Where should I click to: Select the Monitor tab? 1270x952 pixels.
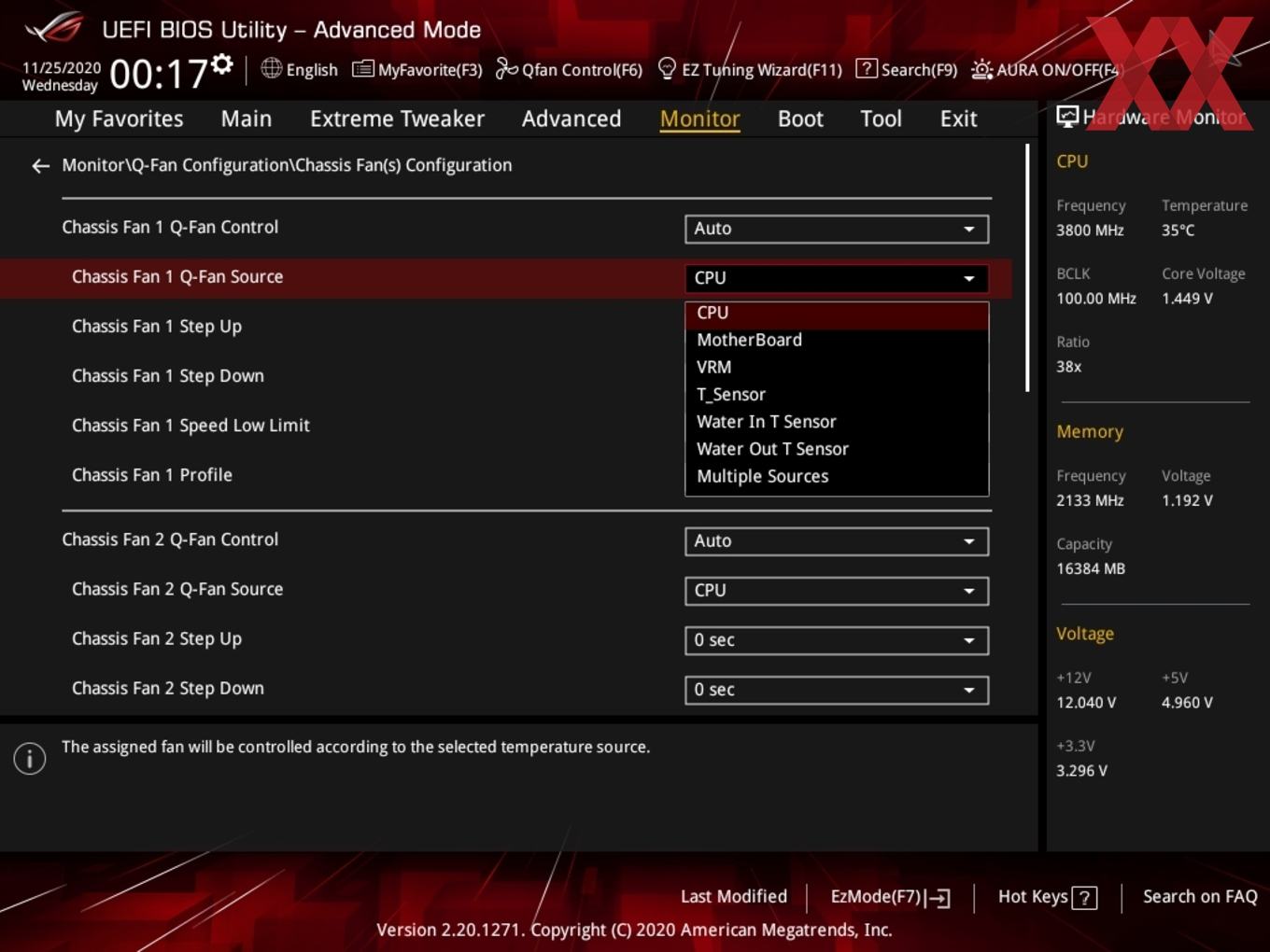point(700,119)
